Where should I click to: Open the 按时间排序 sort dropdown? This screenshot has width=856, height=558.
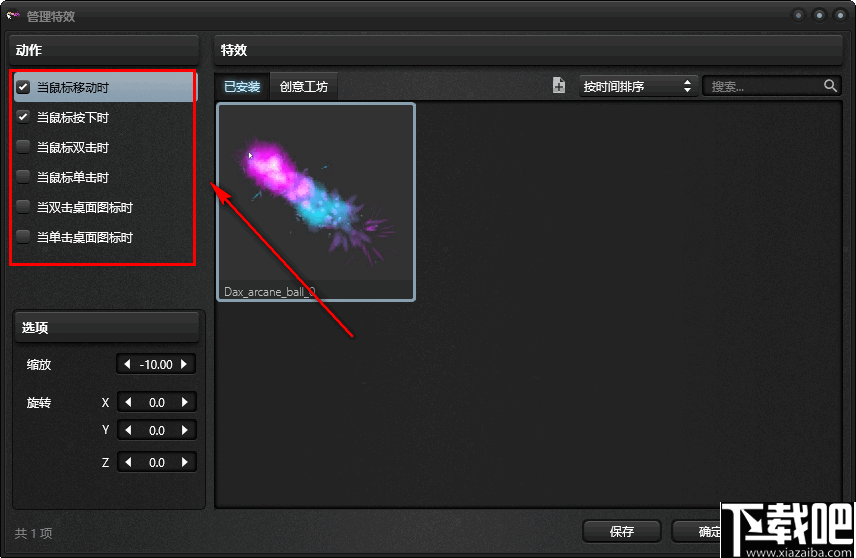tap(638, 86)
